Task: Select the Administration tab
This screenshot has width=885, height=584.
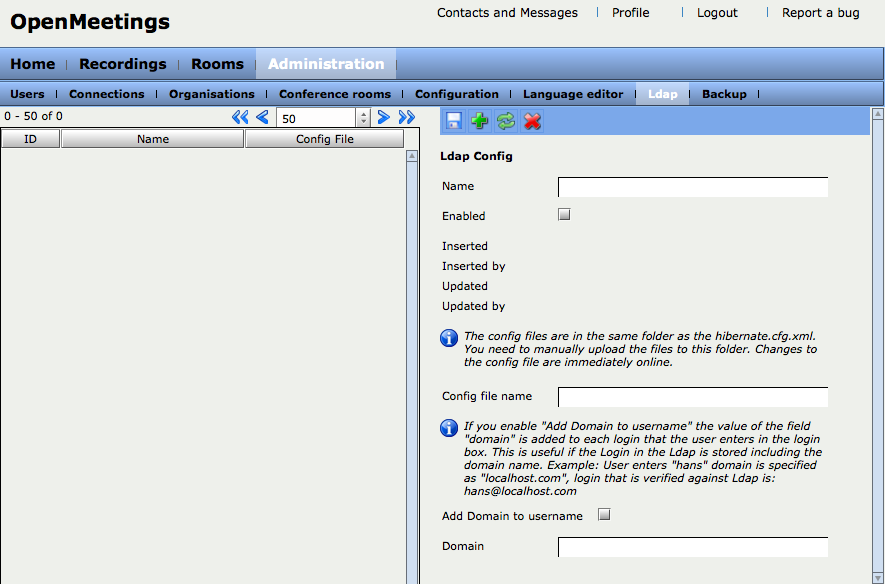Action: click(x=326, y=64)
